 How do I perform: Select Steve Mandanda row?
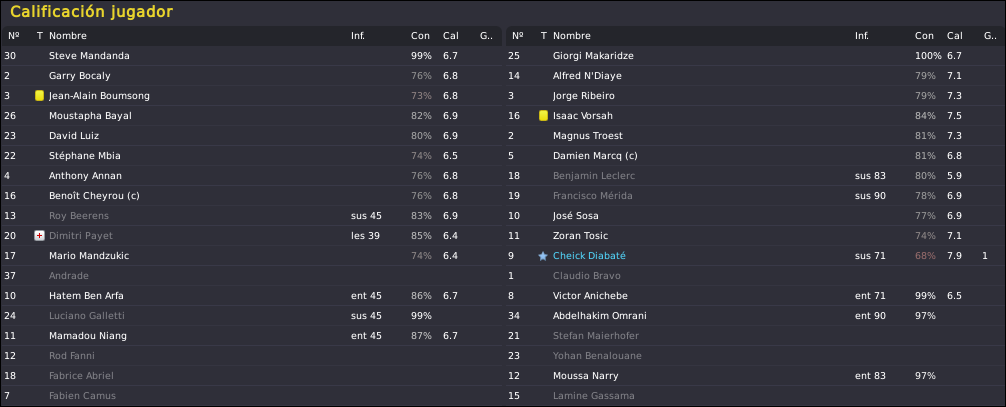[252, 56]
